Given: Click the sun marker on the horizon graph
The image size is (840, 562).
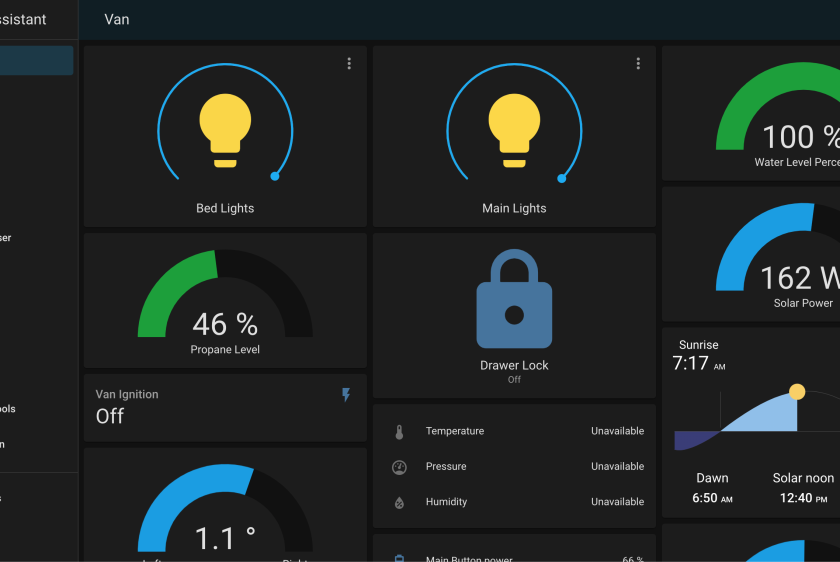Looking at the screenshot, I should point(797,392).
